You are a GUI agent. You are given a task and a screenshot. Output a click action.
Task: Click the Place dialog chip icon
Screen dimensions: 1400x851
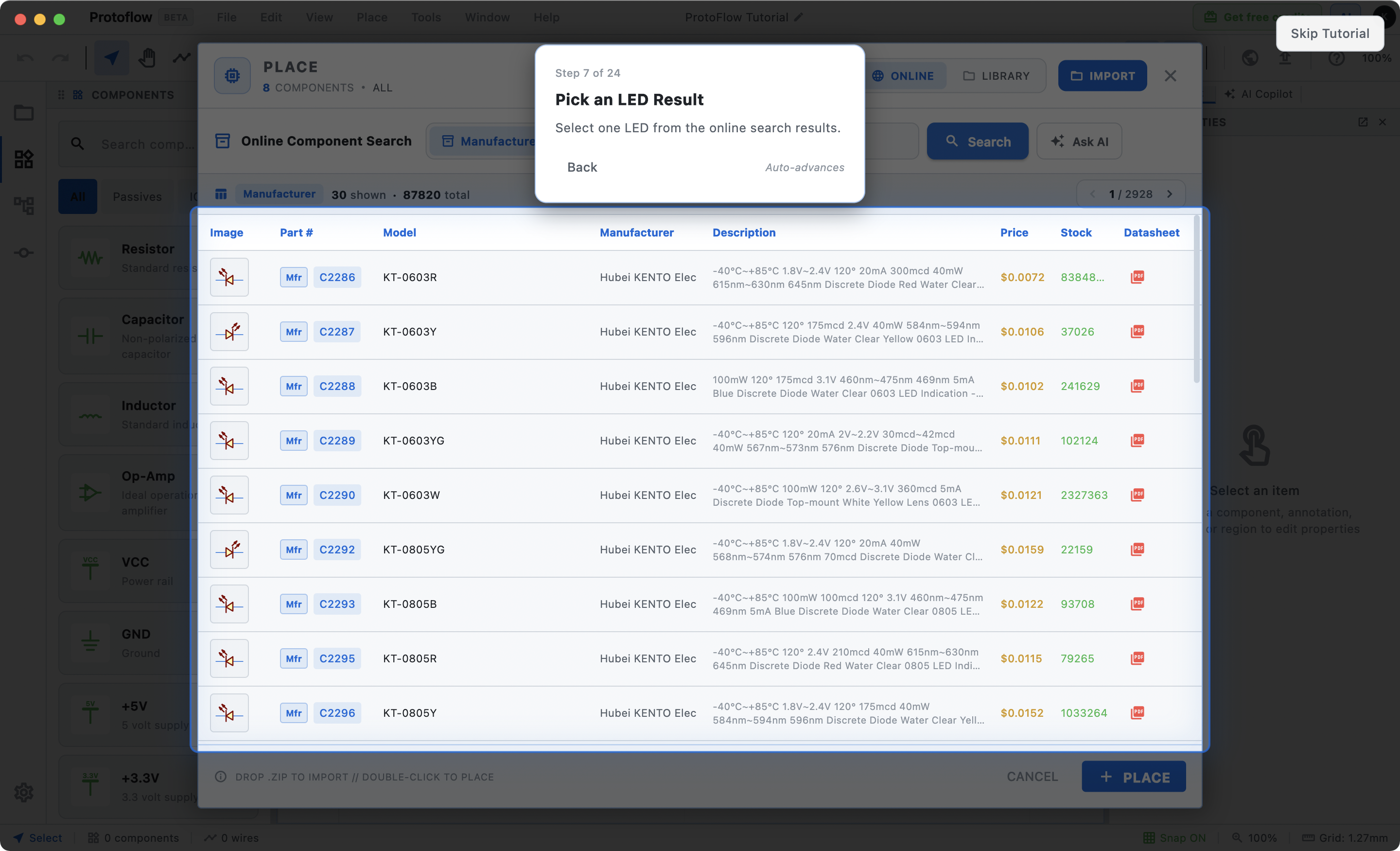coord(232,75)
